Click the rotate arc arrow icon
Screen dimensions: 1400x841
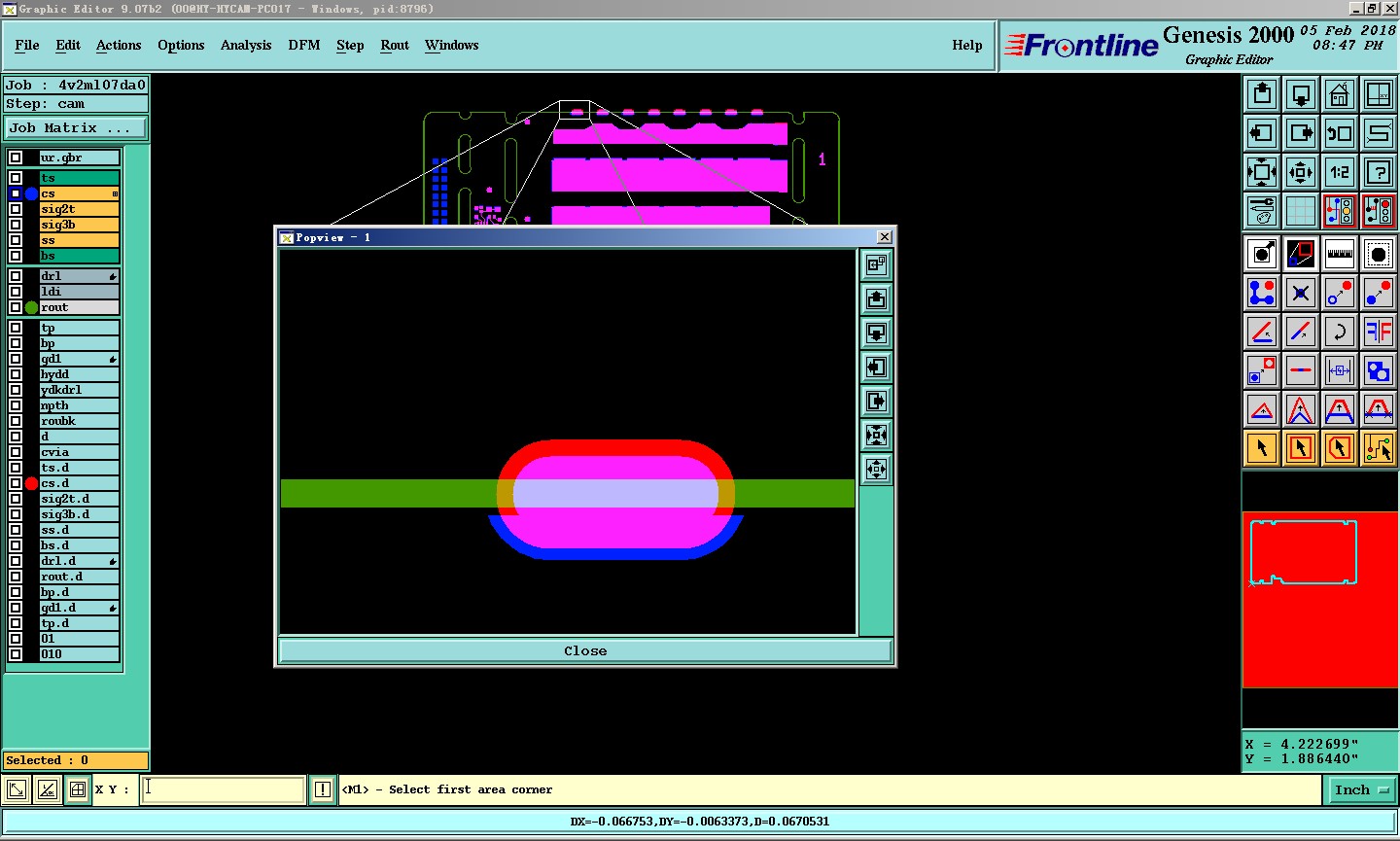coord(1340,332)
